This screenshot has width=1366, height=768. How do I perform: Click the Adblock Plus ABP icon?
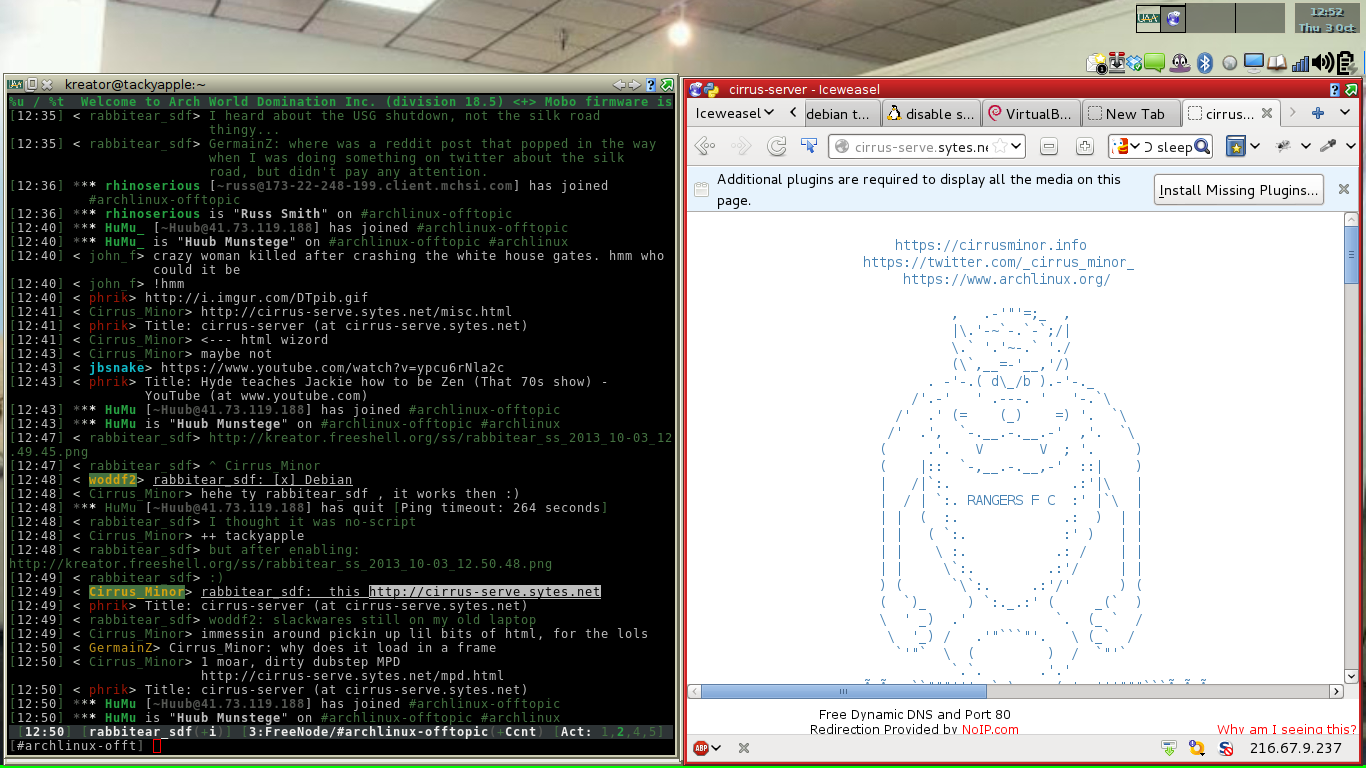pos(700,747)
